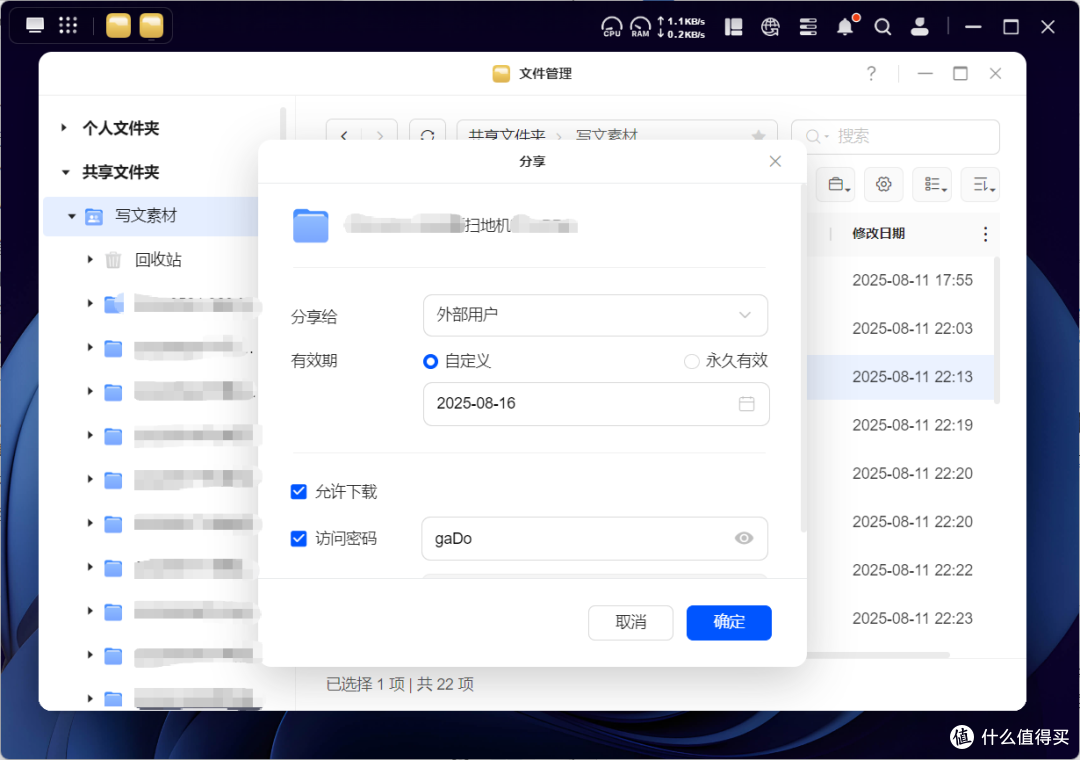The height and width of the screenshot is (760, 1080).
Task: Go forward with the navigation arrow
Action: tap(380, 135)
